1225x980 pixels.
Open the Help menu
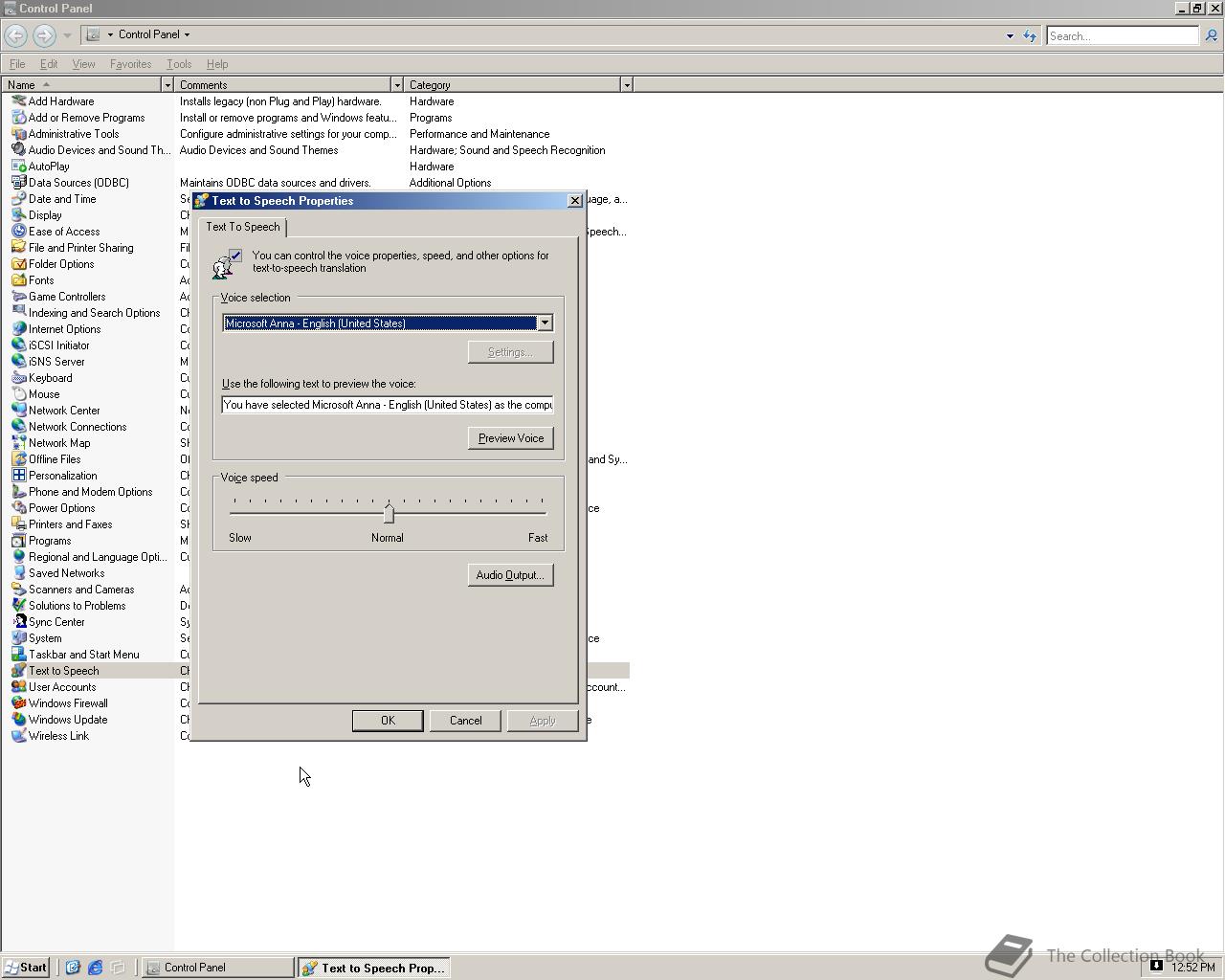tap(217, 64)
